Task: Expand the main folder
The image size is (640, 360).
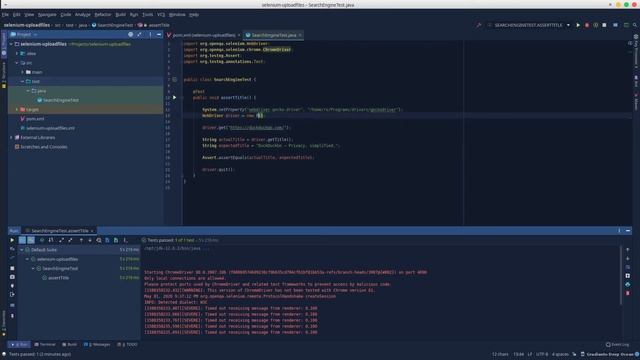Action: tap(22, 72)
